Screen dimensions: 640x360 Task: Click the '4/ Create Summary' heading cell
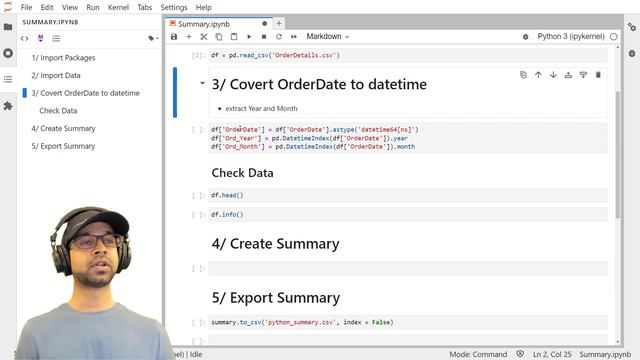click(276, 244)
